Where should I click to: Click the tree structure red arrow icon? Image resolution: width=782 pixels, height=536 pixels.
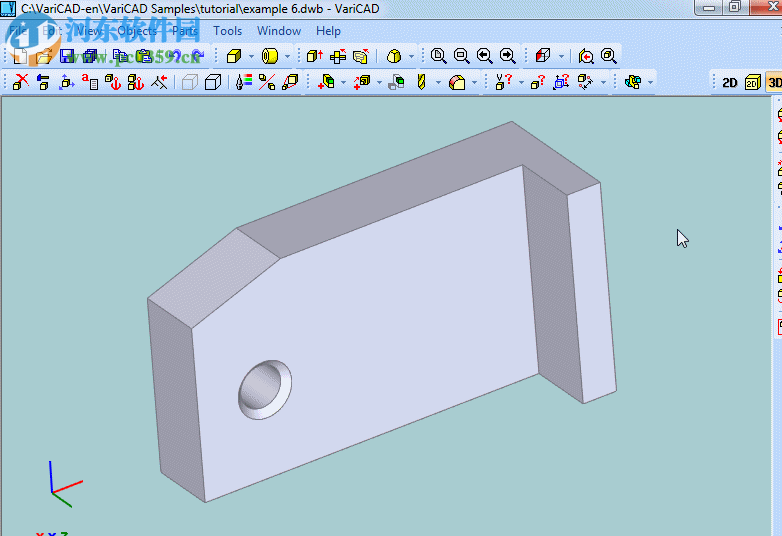(159, 82)
